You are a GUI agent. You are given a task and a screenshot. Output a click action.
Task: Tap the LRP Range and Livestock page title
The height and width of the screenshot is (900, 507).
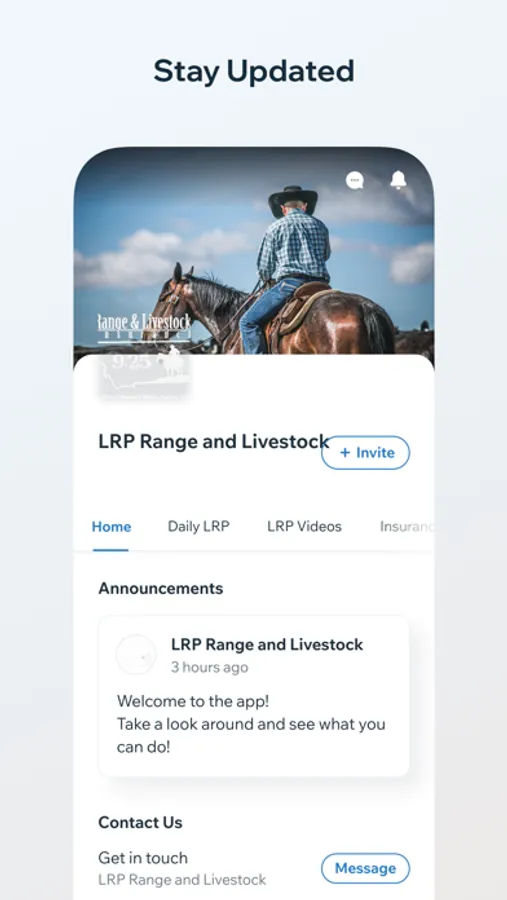pos(214,441)
